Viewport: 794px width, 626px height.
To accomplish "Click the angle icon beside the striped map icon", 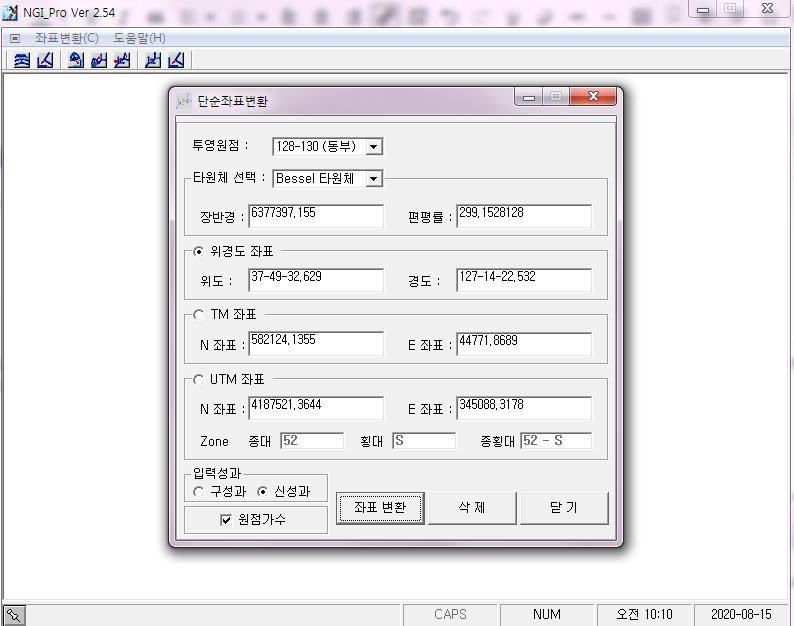I will (x=46, y=60).
